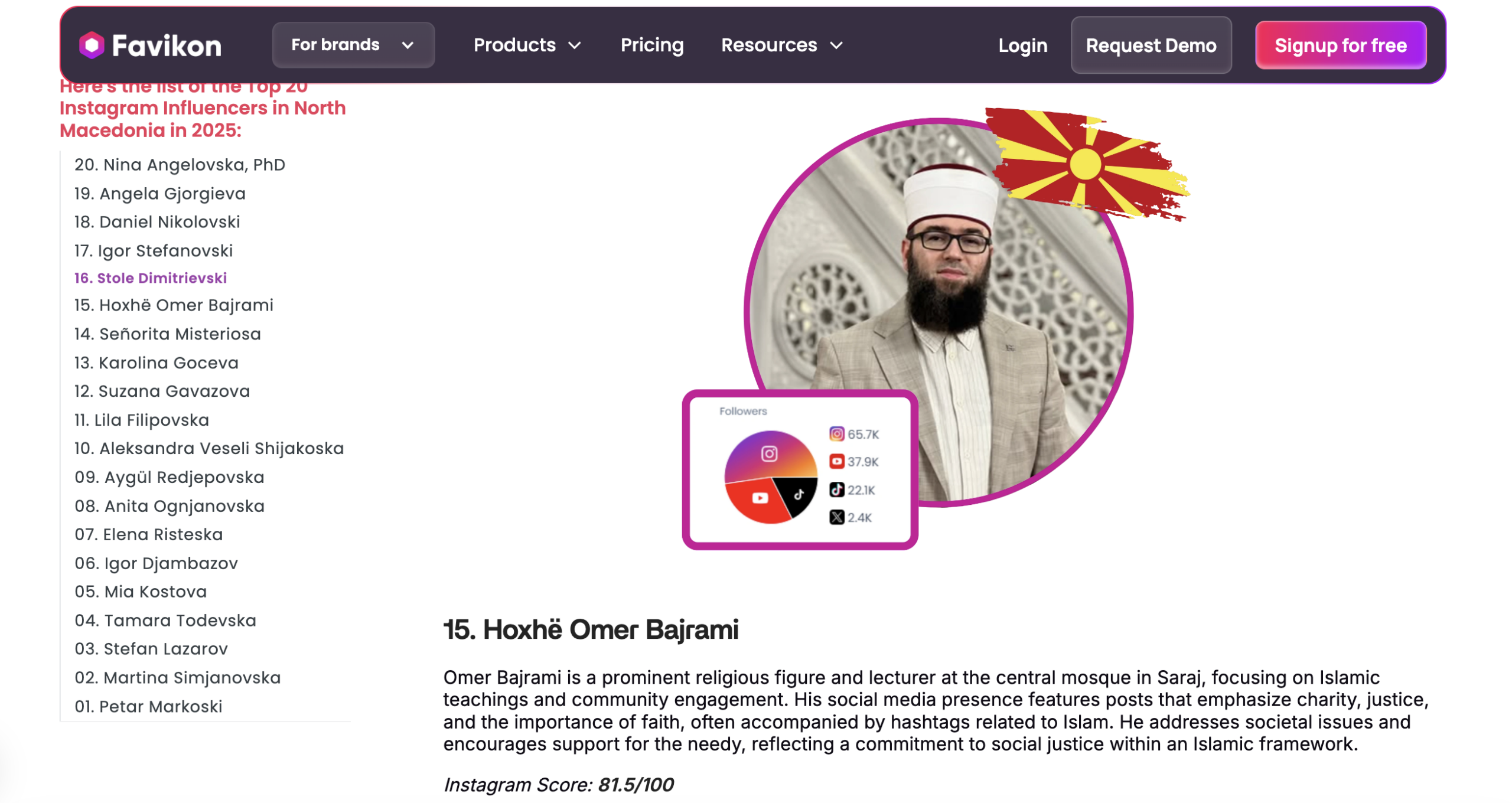Open the Pricing page
1512x803 pixels.
click(651, 45)
